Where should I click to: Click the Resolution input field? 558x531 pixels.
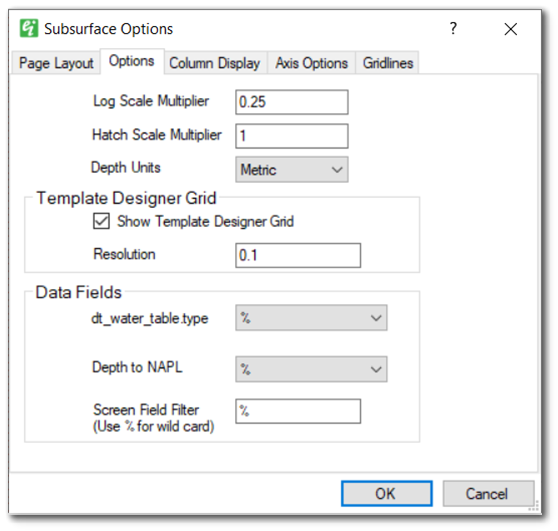point(298,256)
